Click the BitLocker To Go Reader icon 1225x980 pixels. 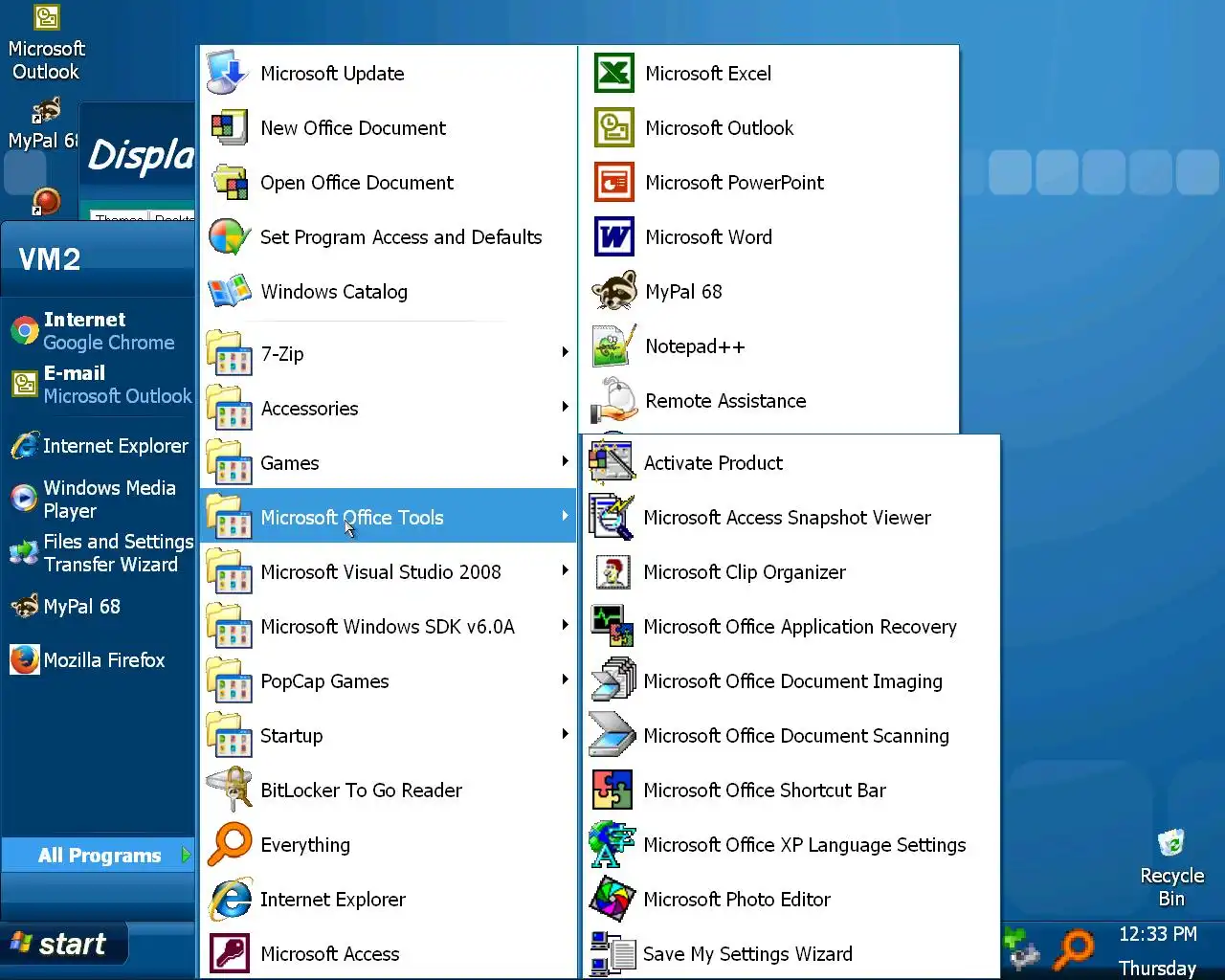pos(230,791)
